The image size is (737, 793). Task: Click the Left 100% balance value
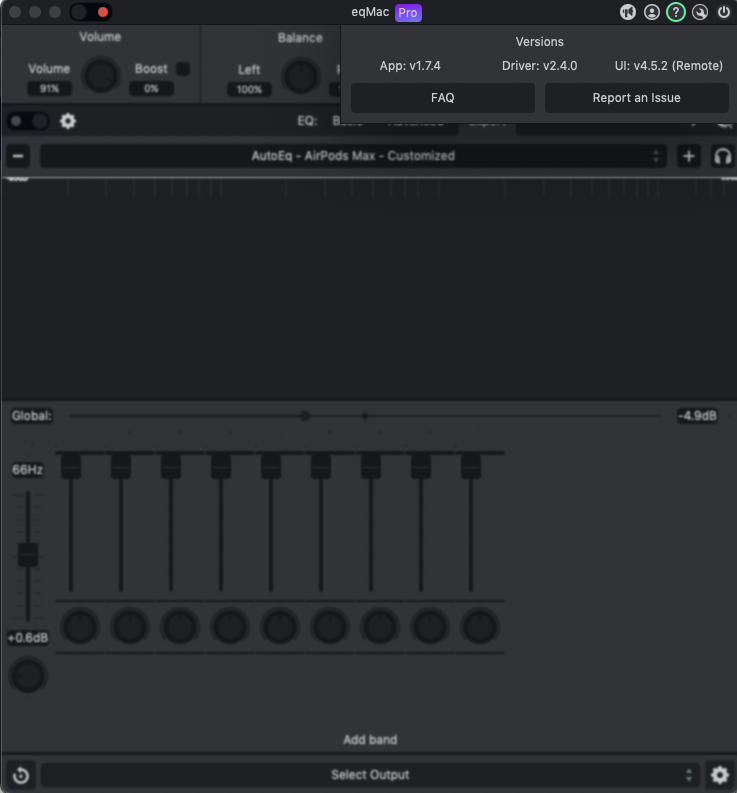click(x=249, y=90)
